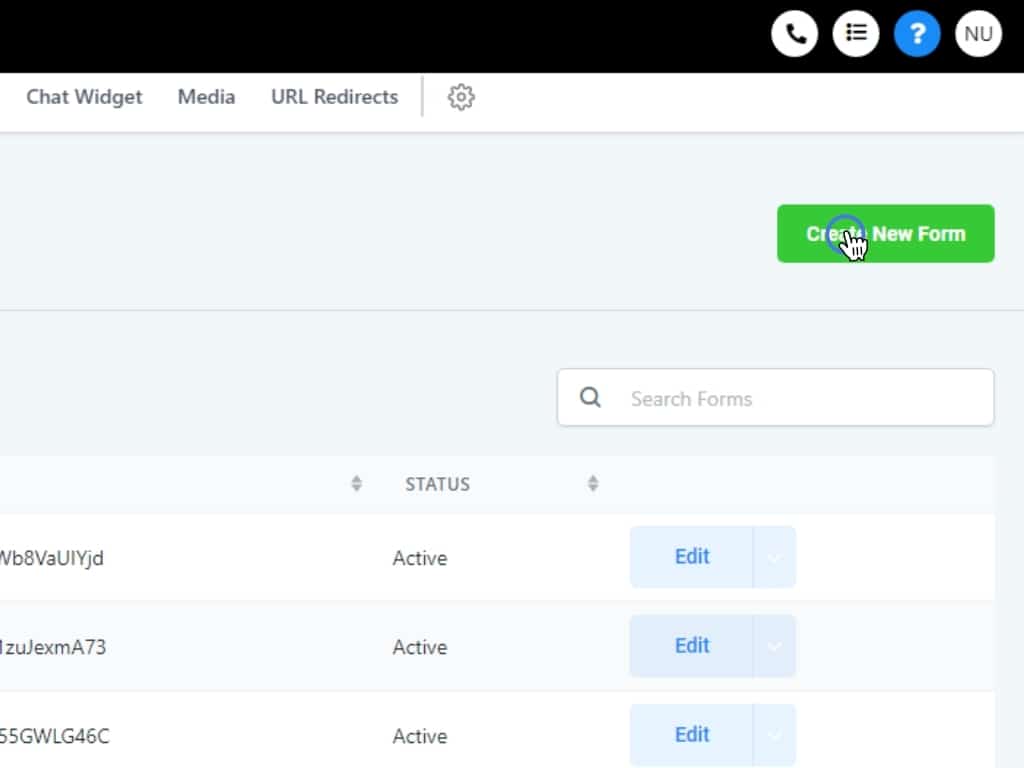This screenshot has height=768, width=1024.
Task: Edit the form ending in zuJexmA73
Action: click(691, 646)
